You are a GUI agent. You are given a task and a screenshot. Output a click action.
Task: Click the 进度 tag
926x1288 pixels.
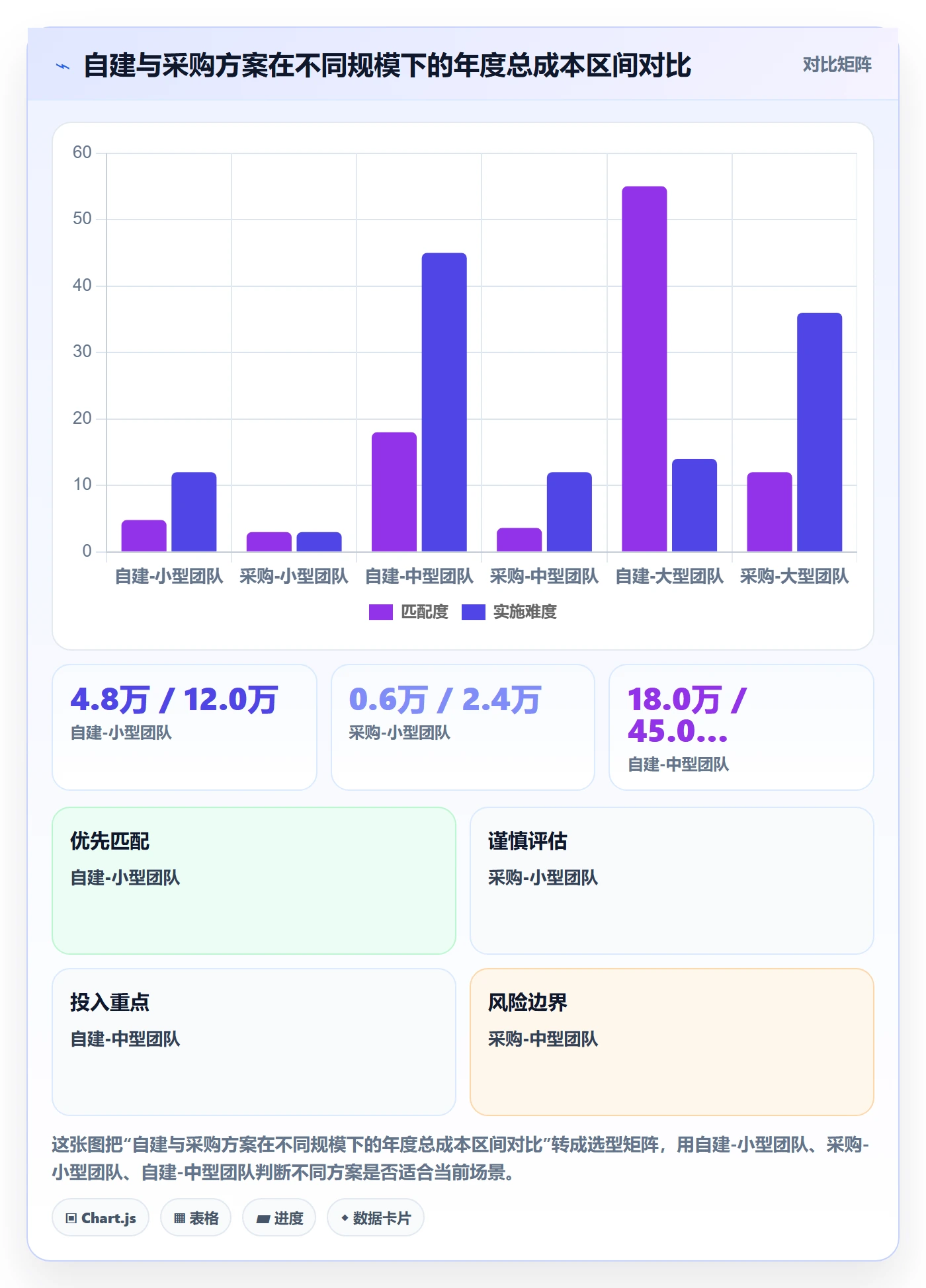pyautogui.click(x=279, y=1218)
